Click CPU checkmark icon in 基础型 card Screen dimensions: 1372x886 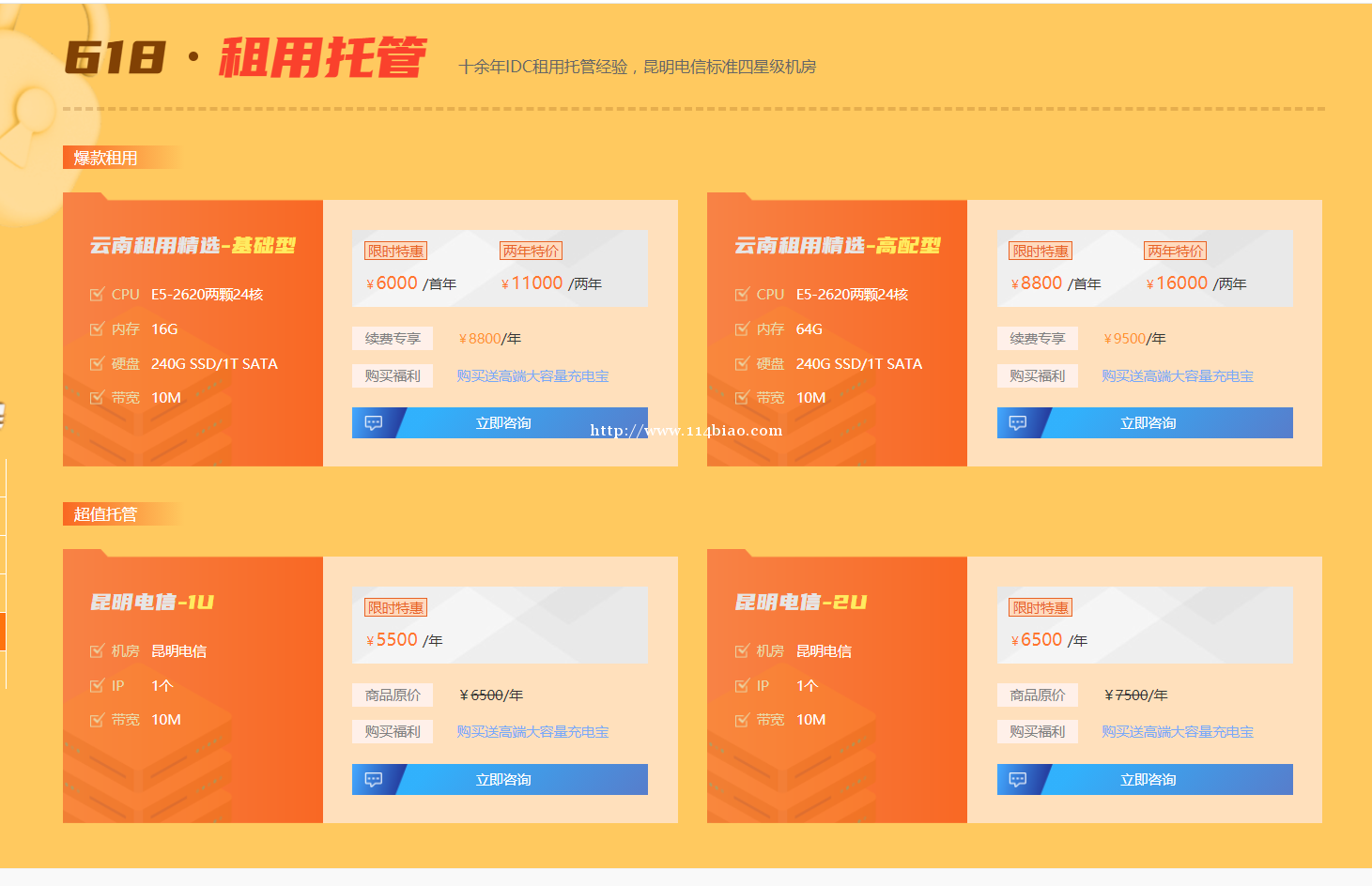coord(97,295)
